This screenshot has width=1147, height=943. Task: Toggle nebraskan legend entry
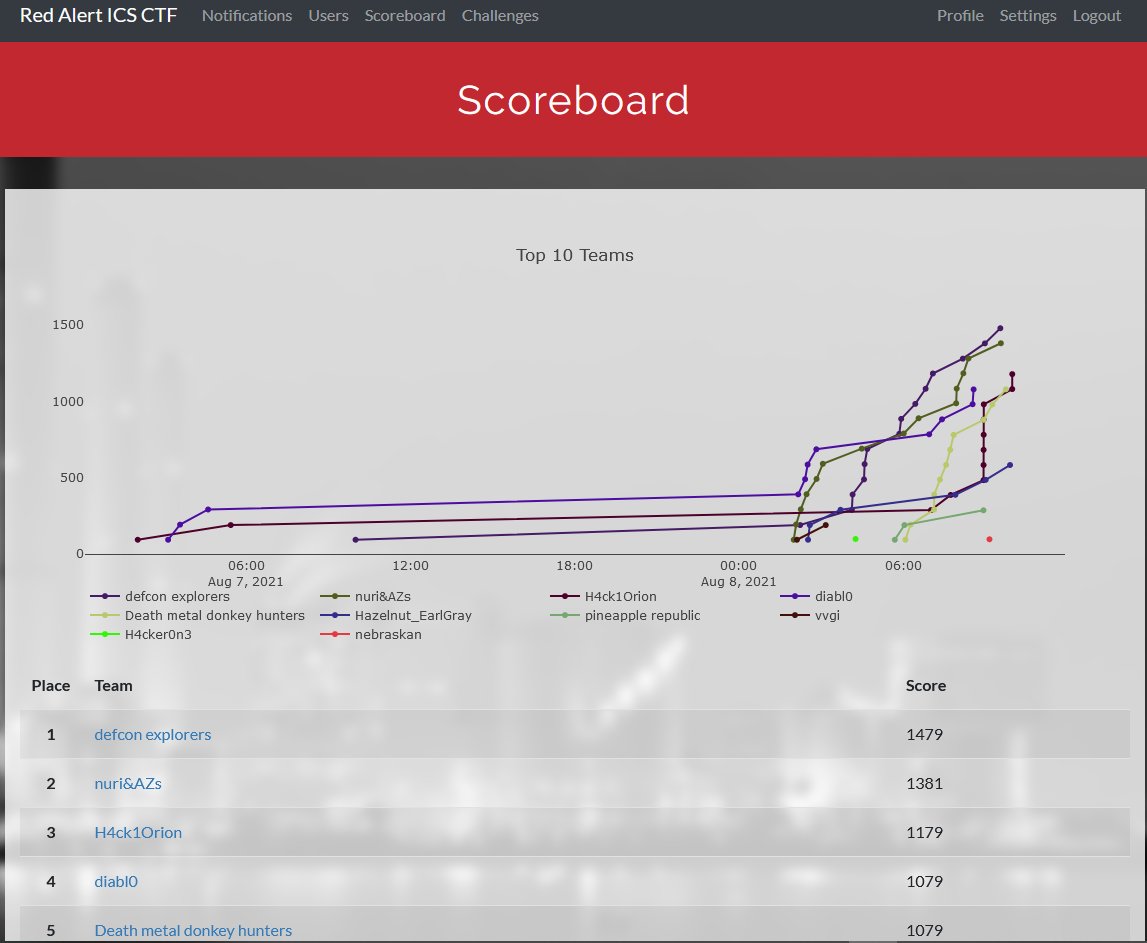tap(371, 634)
